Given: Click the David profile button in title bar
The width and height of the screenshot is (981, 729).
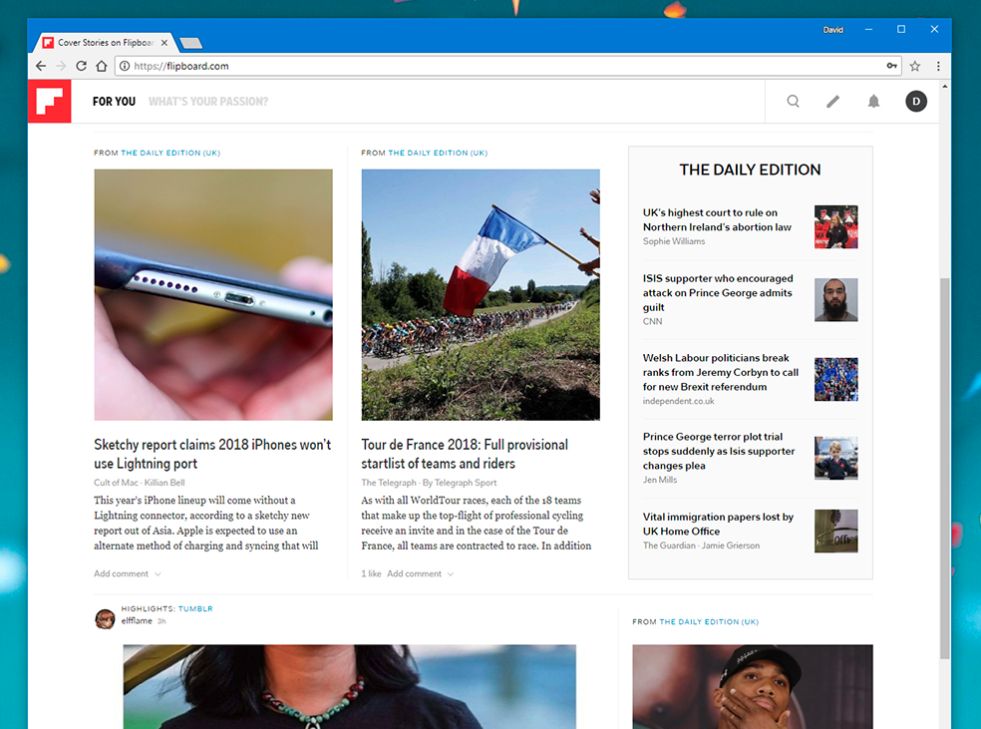Looking at the screenshot, I should (833, 29).
